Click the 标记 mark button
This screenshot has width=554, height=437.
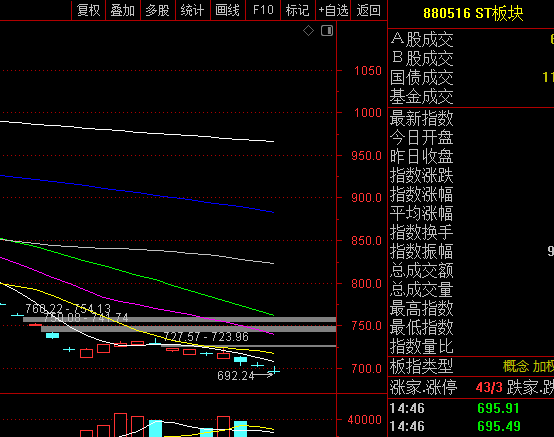[297, 10]
